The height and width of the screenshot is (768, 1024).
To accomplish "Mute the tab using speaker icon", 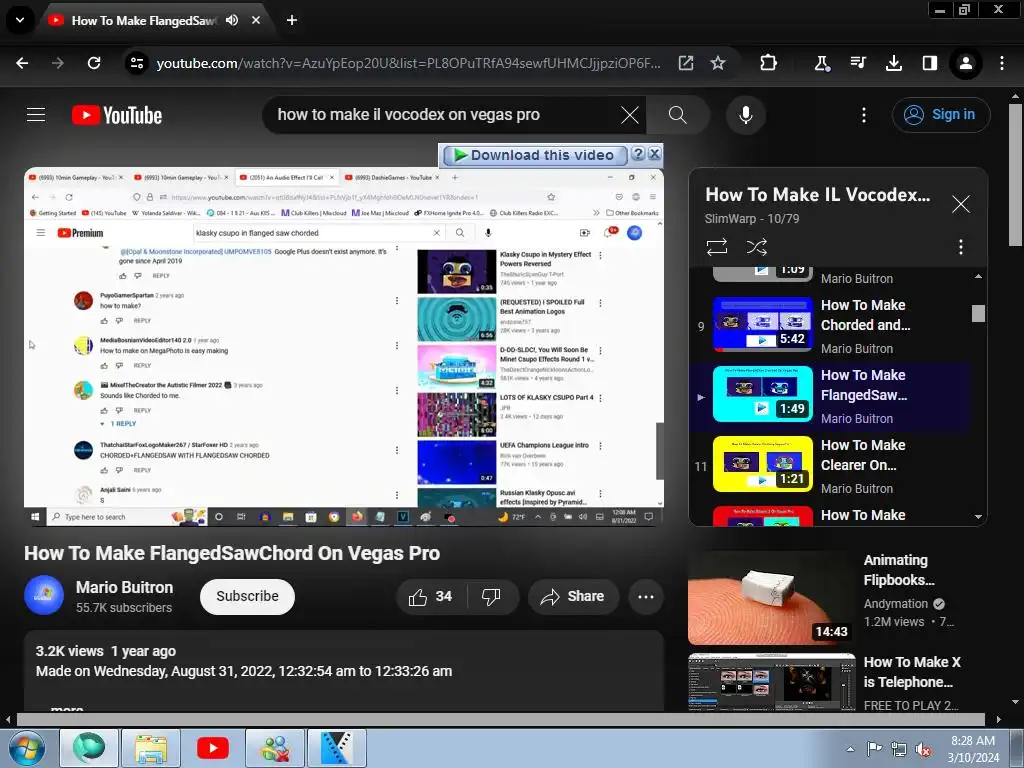I will point(232,20).
